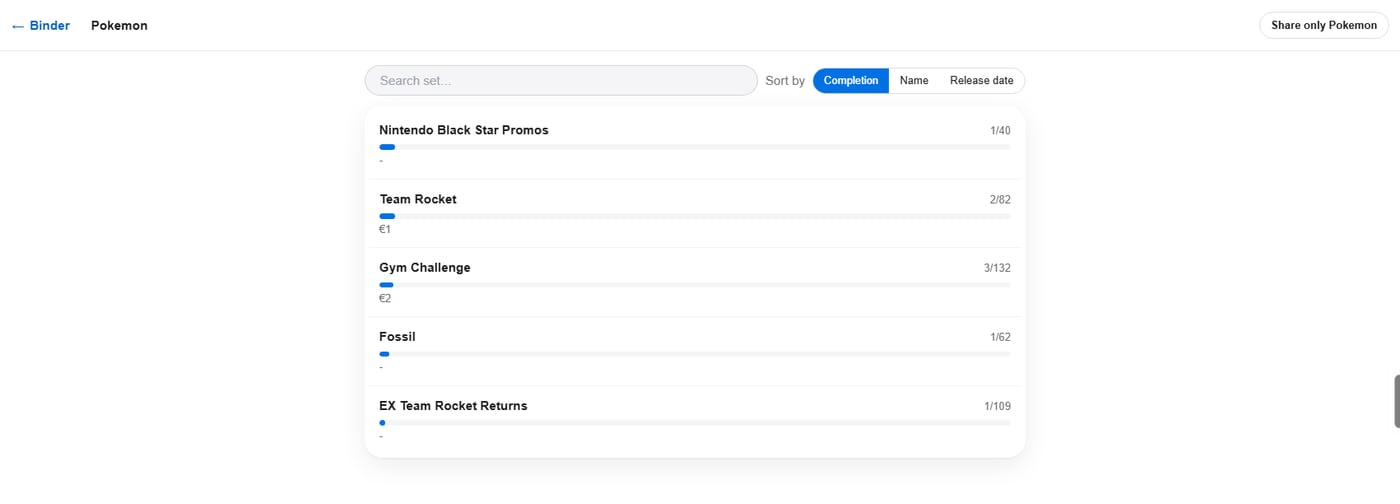Click the Fossil progress bar
Viewport: 1400px width, 504px height.
(x=695, y=354)
